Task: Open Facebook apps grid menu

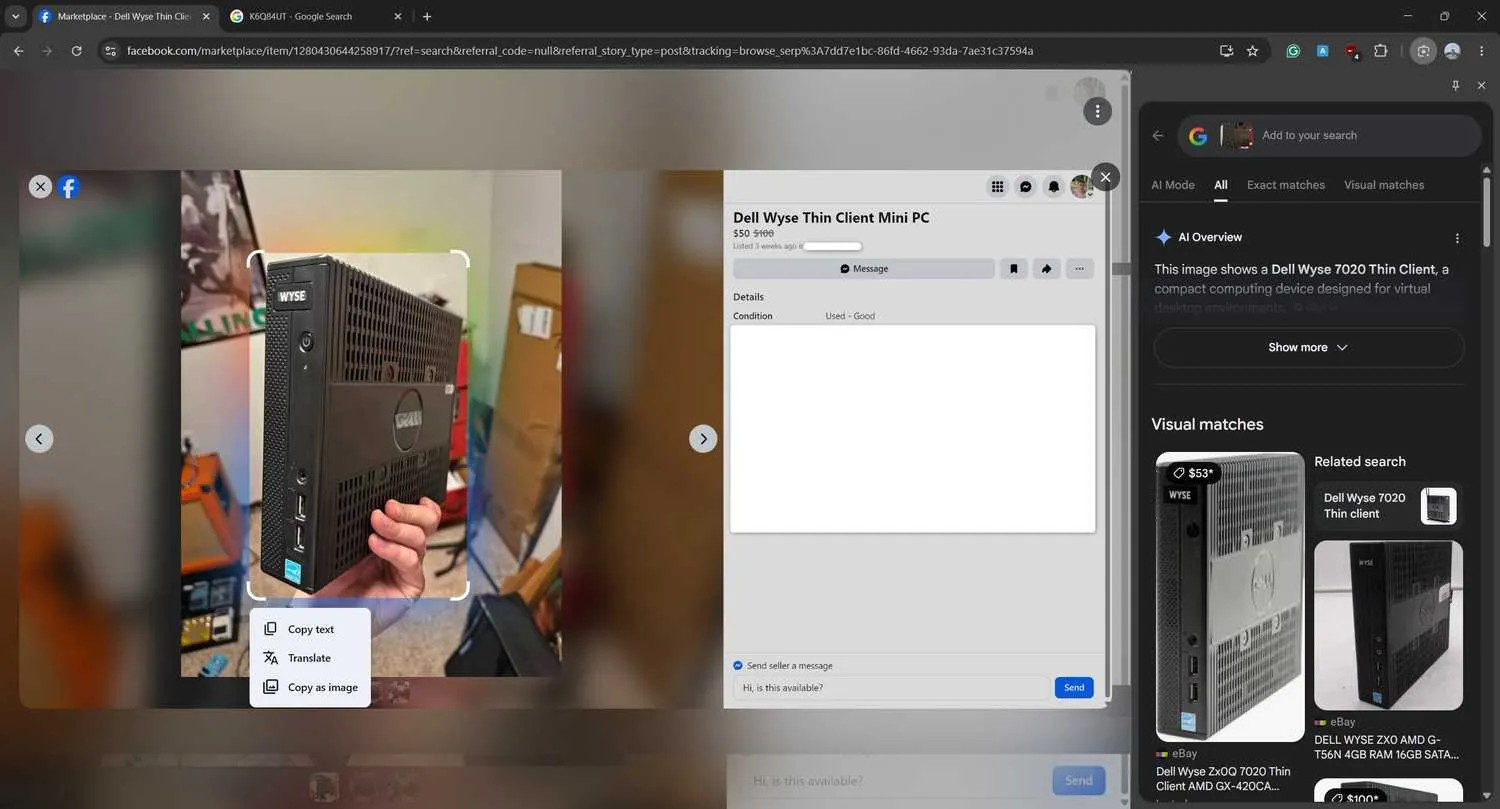Action: pyautogui.click(x=997, y=186)
